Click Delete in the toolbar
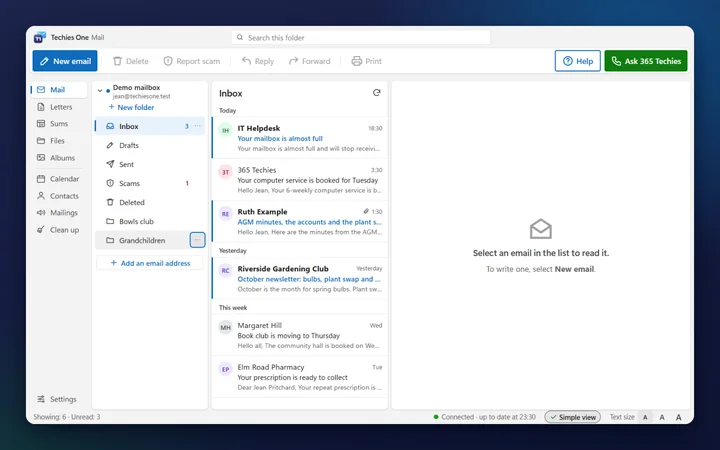The width and height of the screenshot is (720, 450). pyautogui.click(x=131, y=61)
